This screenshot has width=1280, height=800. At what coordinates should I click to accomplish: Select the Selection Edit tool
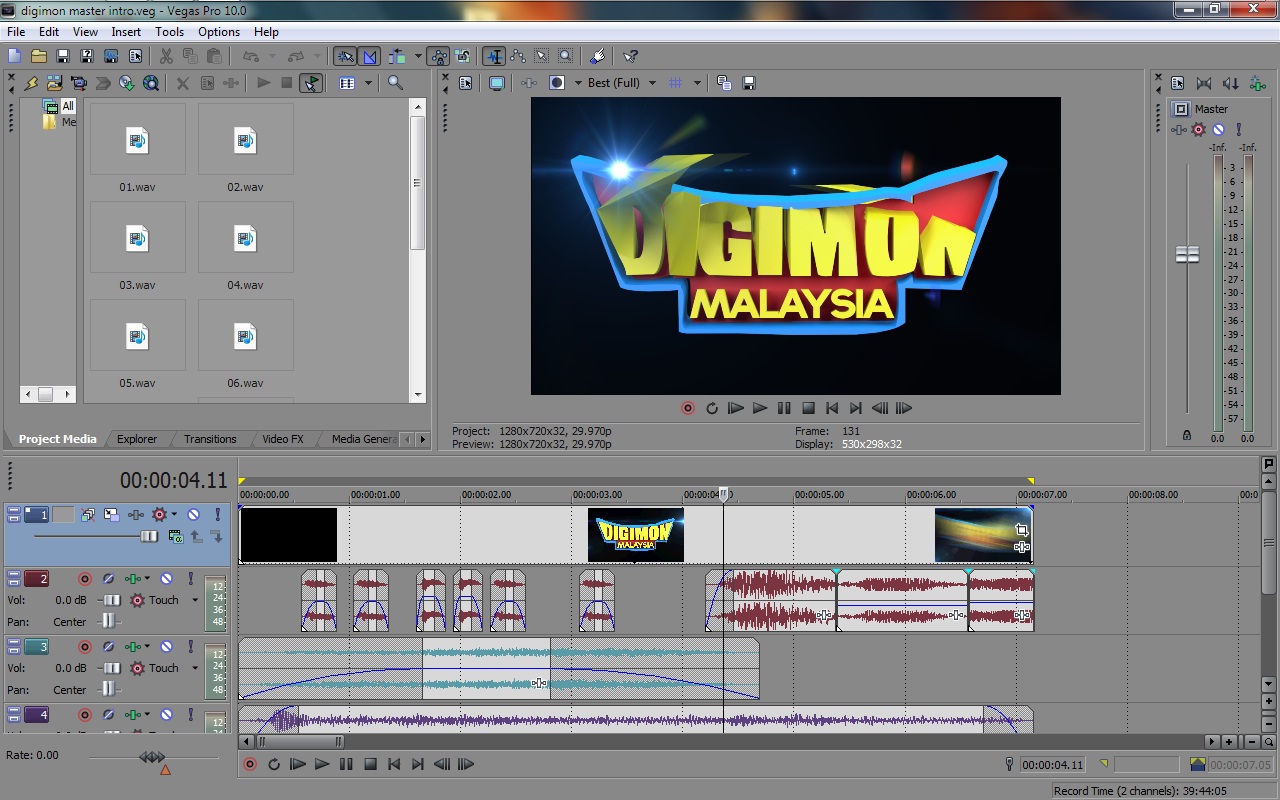(542, 56)
